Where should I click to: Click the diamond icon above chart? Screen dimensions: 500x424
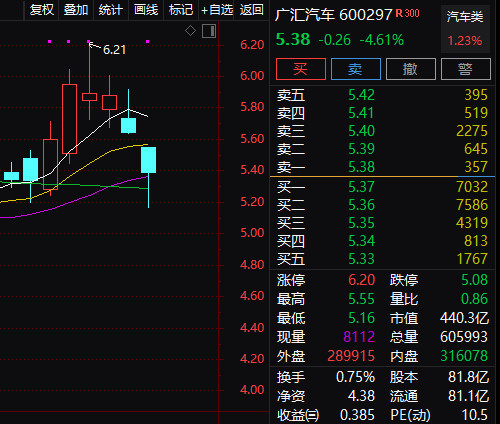[x=190, y=31]
